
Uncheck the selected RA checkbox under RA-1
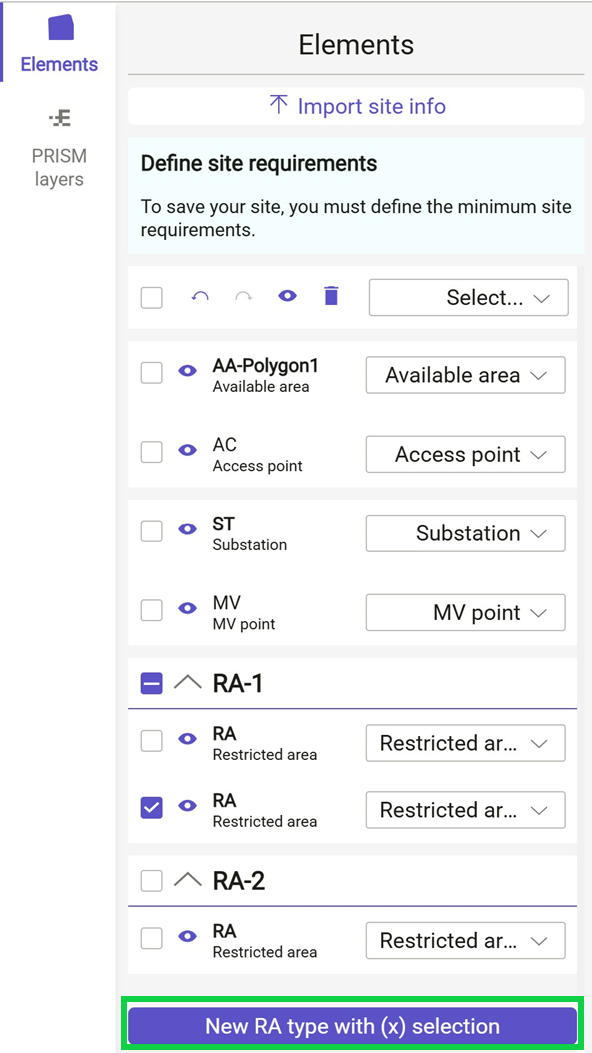(151, 810)
